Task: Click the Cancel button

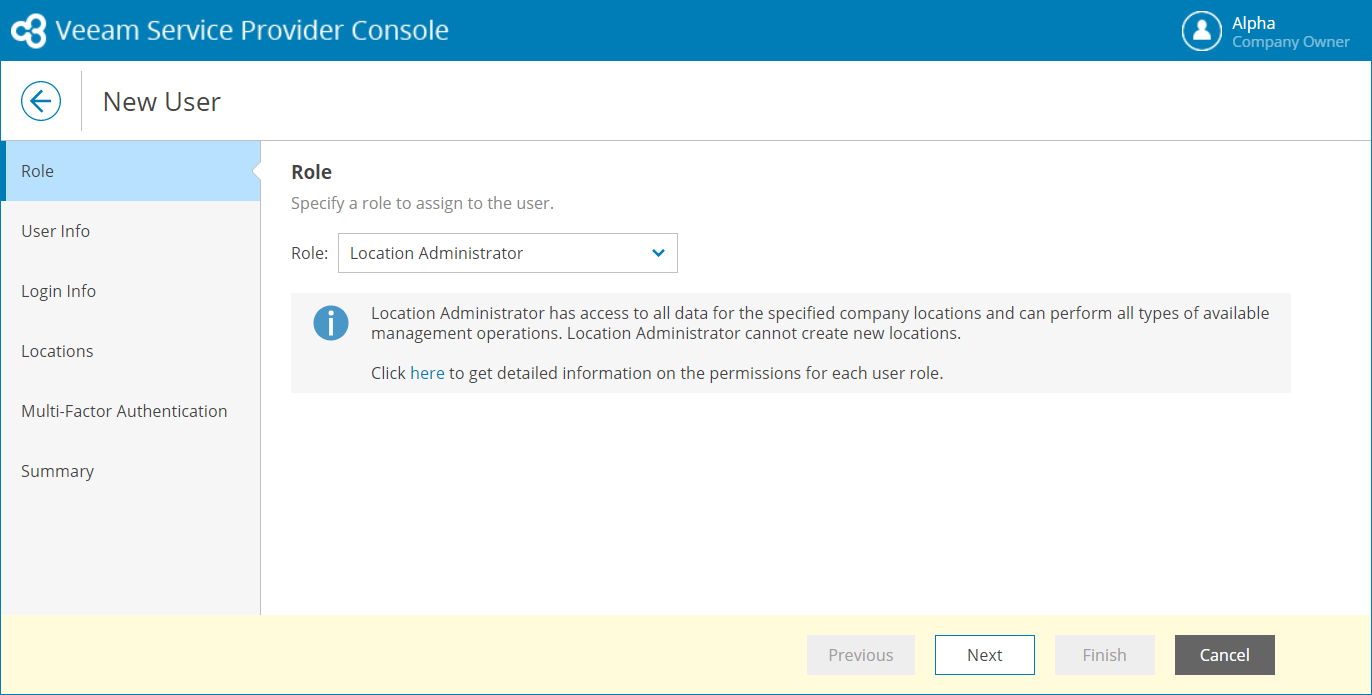Action: (x=1224, y=655)
